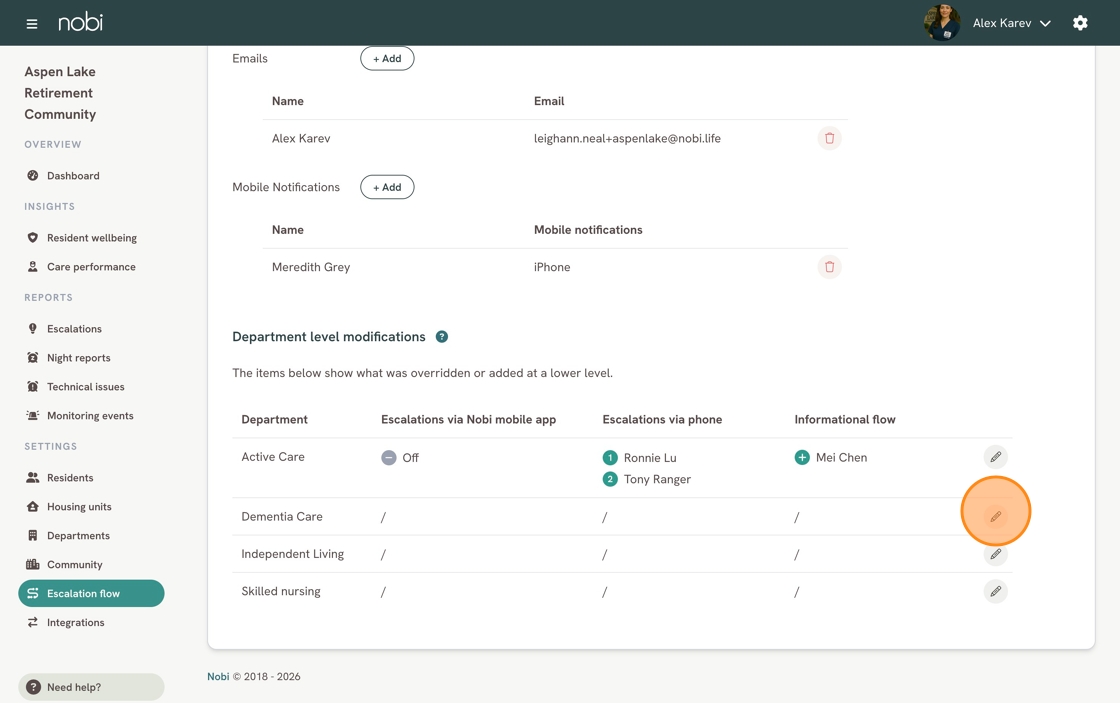1120x703 pixels.
Task: Click the Monitoring events icon
Action: tap(32, 416)
